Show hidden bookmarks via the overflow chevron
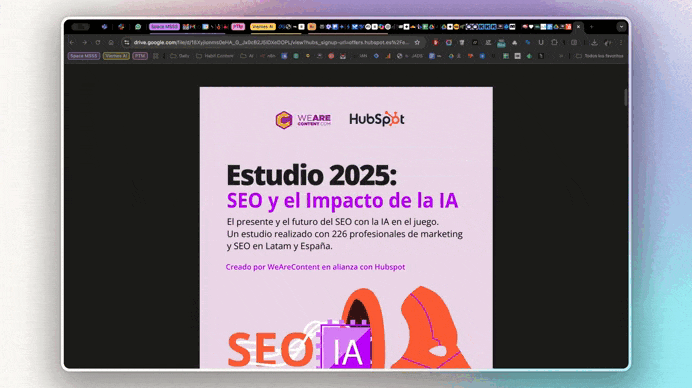 click(561, 56)
